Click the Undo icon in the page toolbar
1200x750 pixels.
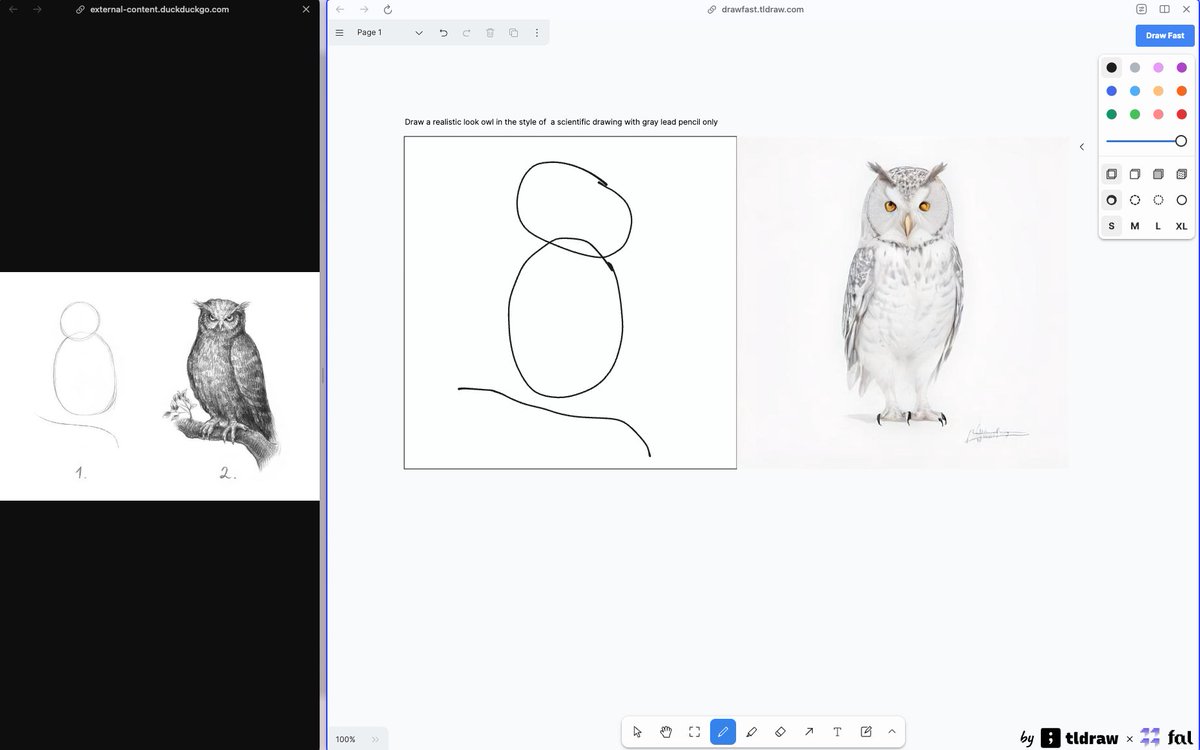(443, 32)
